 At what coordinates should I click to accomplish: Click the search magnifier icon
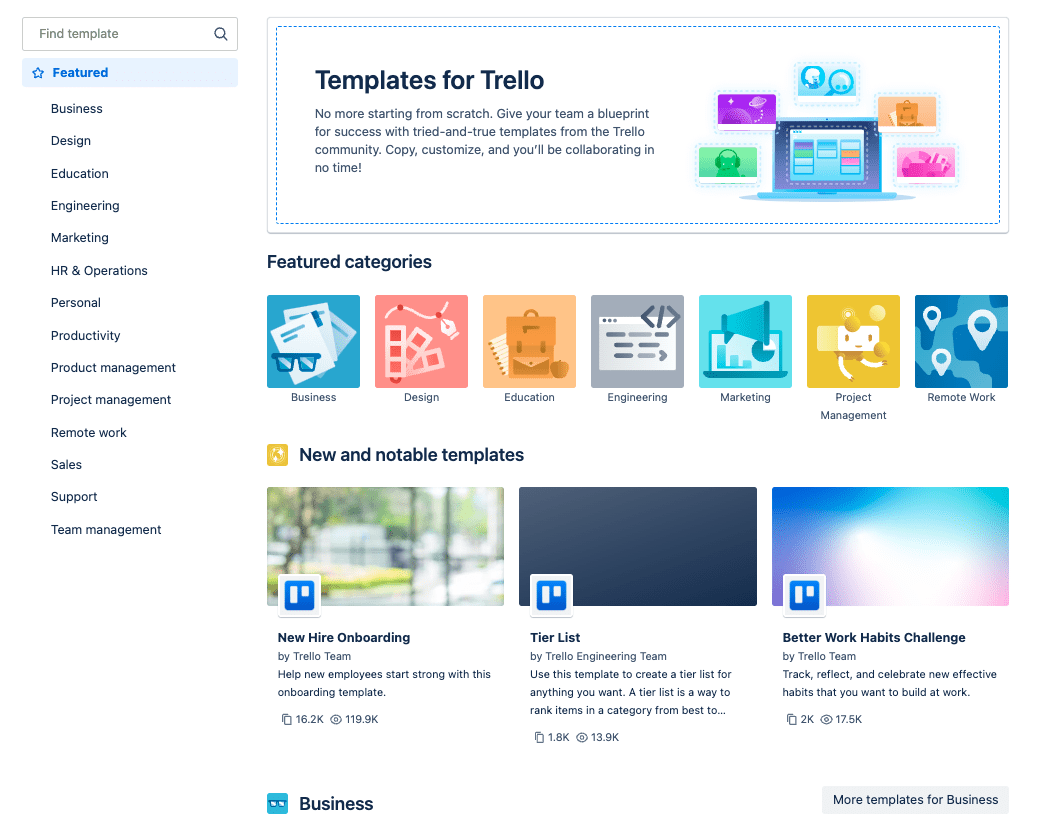221,33
